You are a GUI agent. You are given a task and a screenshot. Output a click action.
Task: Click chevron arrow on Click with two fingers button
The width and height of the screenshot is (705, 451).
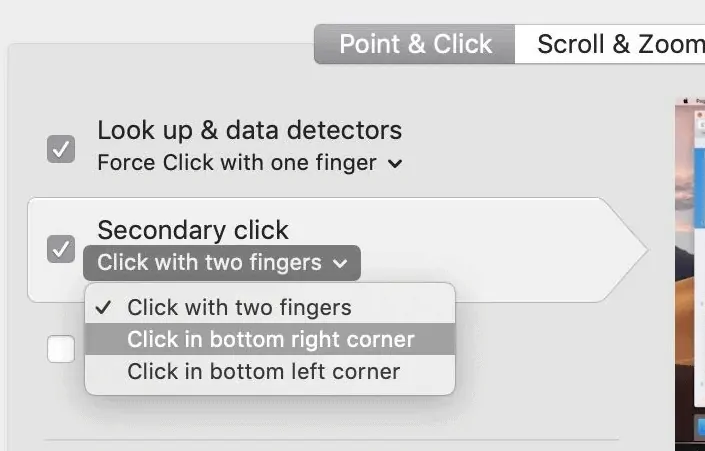(x=341, y=264)
